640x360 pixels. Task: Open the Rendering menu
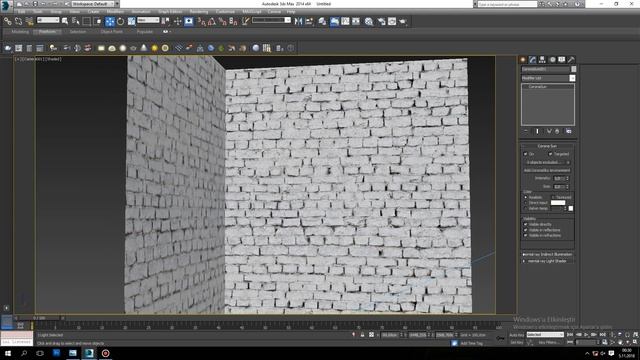coord(199,11)
